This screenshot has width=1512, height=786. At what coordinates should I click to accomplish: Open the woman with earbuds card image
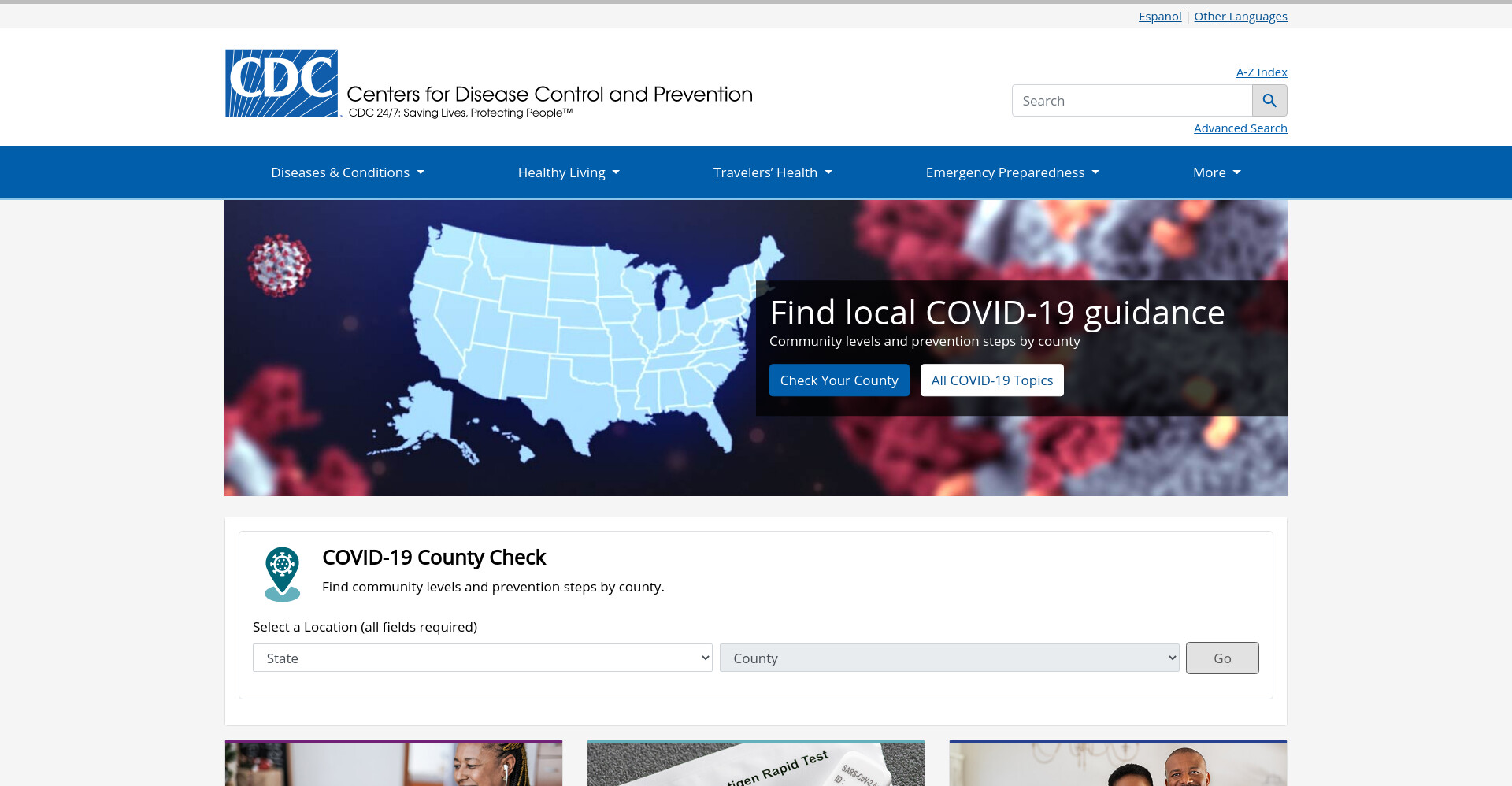(394, 763)
